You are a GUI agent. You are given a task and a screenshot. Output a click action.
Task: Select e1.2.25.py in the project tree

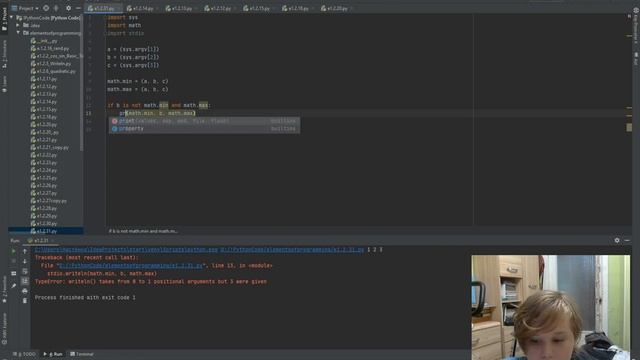click(x=44, y=178)
